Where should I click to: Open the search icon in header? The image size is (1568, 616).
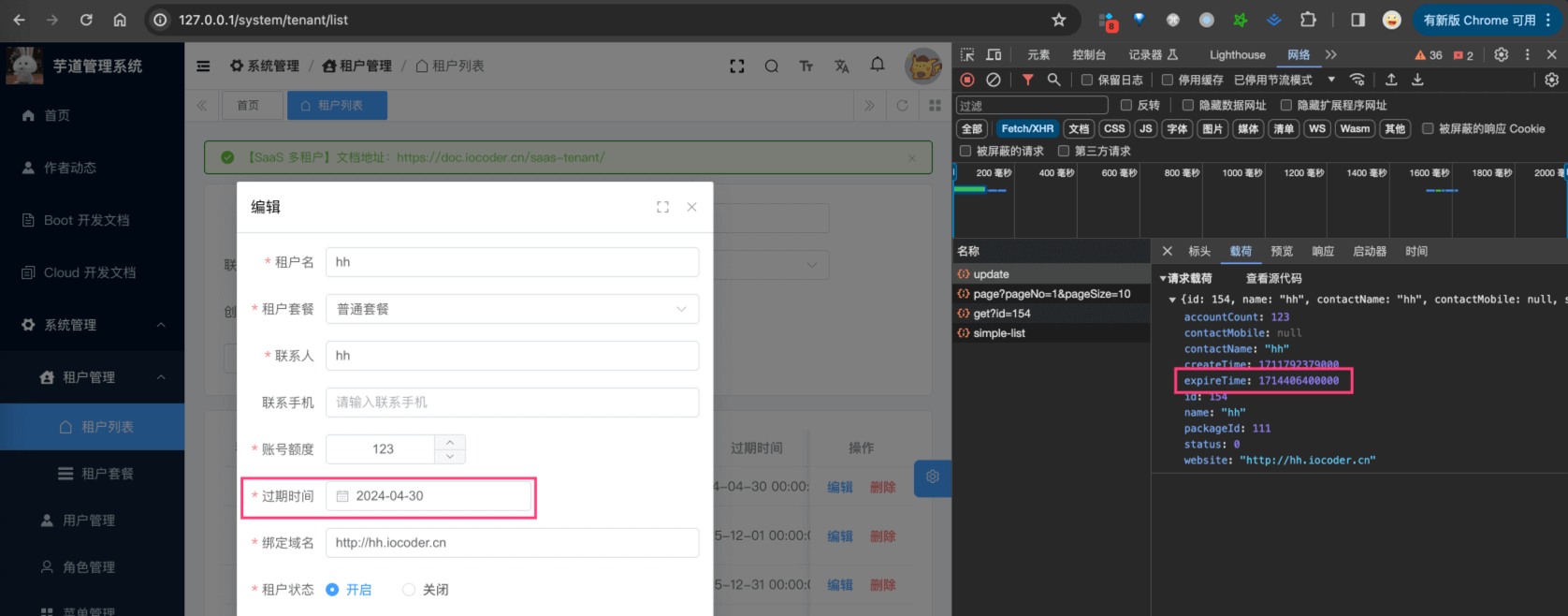(x=771, y=66)
